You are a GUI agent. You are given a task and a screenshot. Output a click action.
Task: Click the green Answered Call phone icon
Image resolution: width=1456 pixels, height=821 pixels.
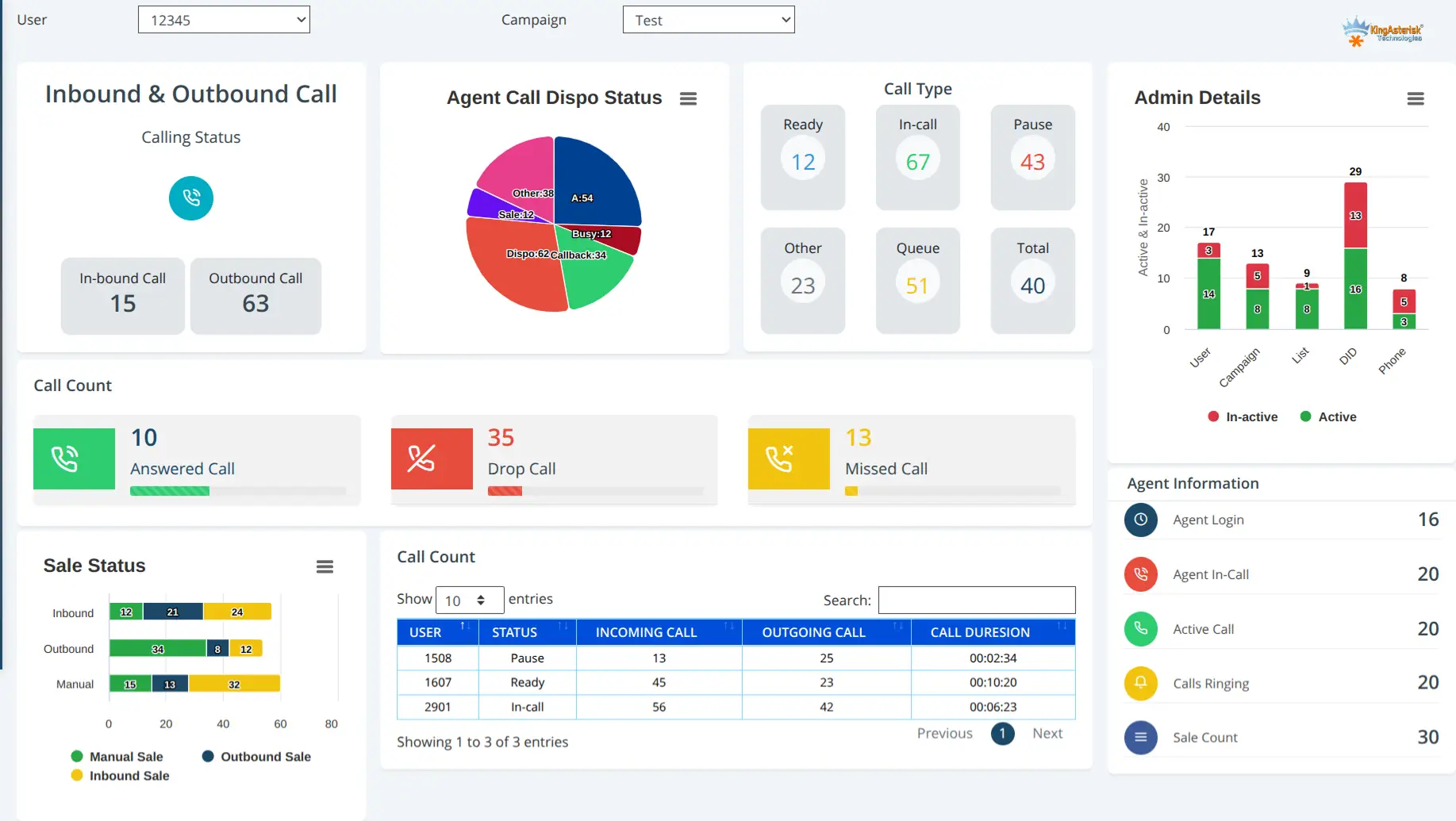point(74,458)
